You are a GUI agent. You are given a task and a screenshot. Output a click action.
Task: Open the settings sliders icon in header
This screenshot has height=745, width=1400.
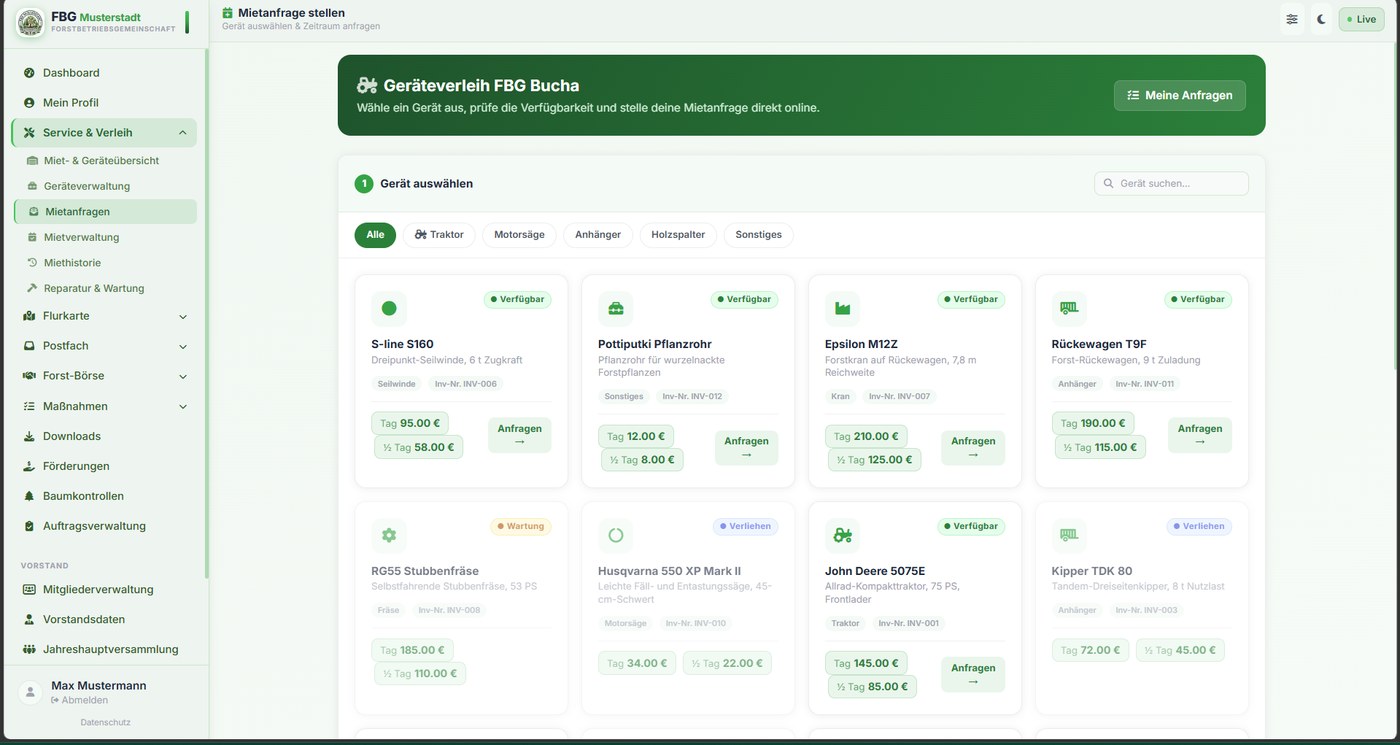[1293, 19]
